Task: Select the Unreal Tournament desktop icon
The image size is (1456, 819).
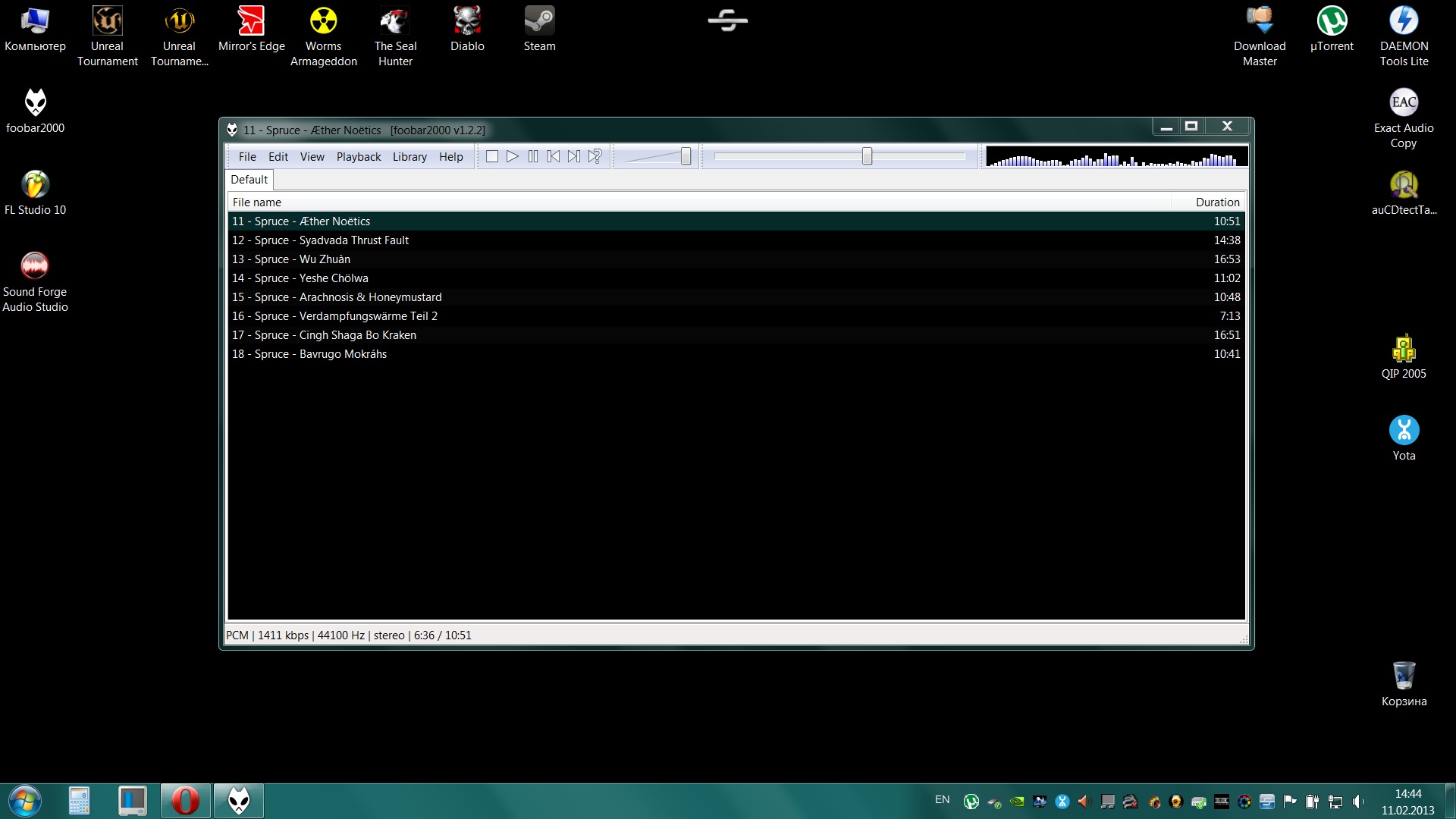Action: click(107, 36)
